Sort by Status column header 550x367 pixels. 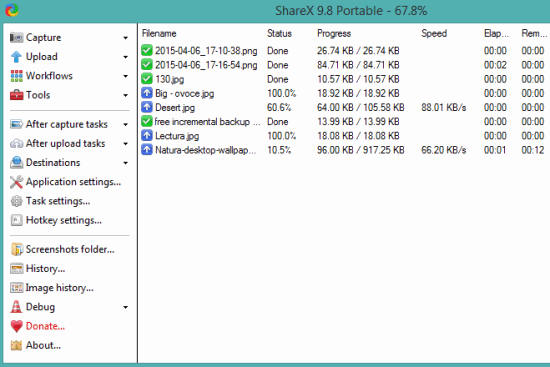tap(279, 33)
